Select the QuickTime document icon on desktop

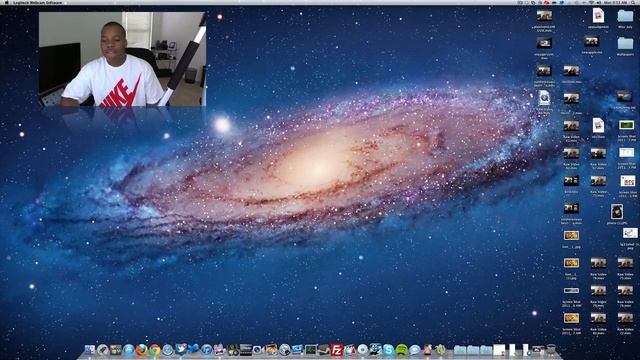(544, 98)
